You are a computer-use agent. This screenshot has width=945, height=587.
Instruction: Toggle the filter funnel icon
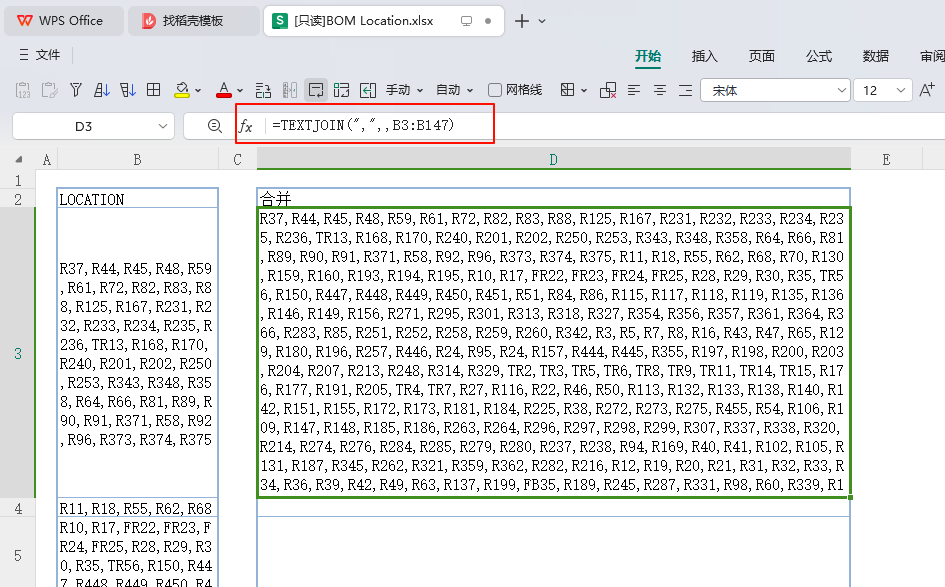(x=75, y=90)
